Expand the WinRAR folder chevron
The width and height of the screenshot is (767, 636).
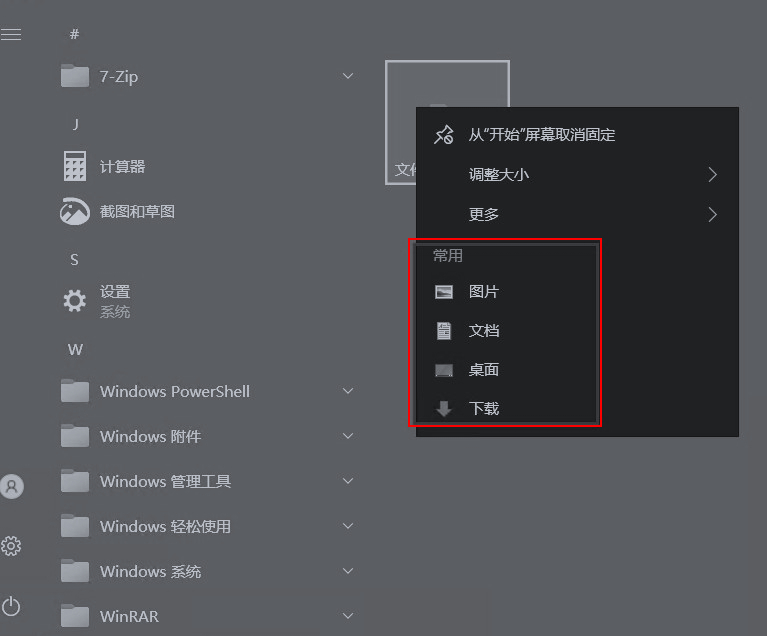(x=348, y=616)
